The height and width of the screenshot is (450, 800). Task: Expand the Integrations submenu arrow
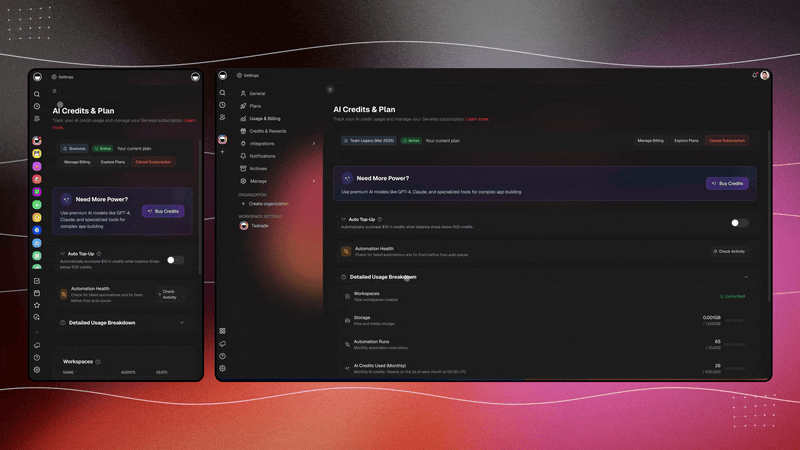point(313,143)
